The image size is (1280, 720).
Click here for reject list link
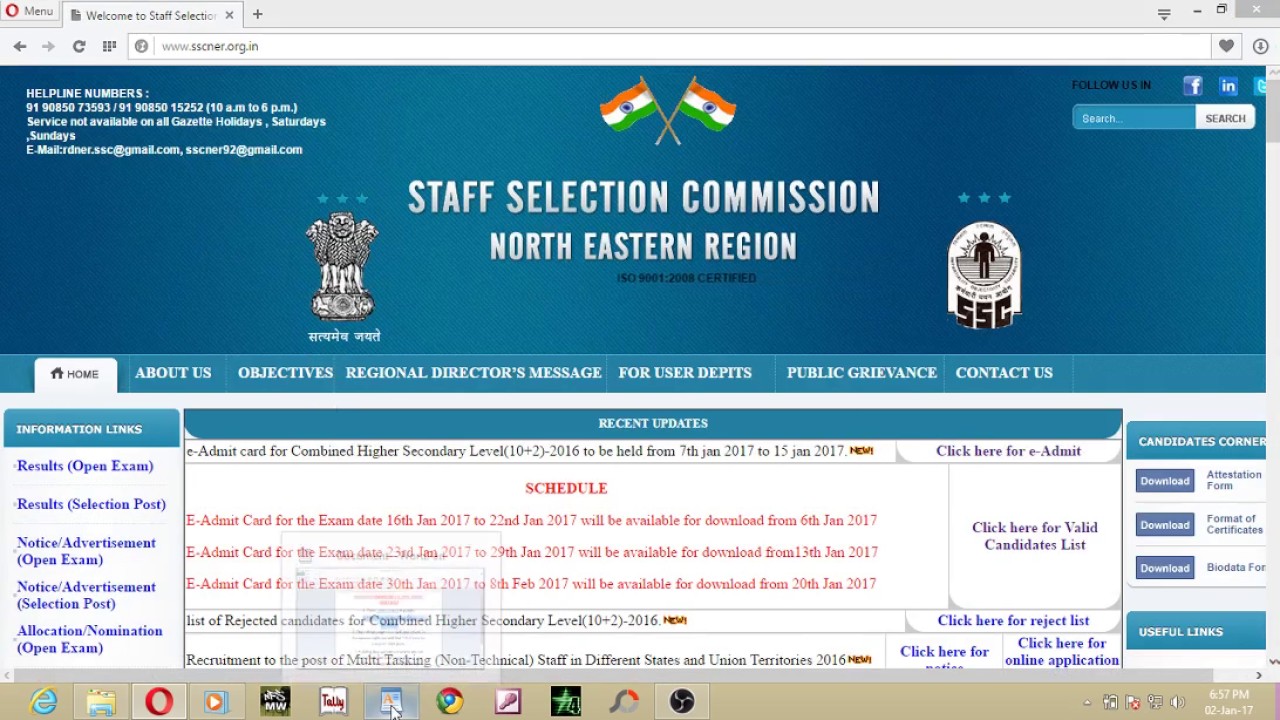[x=1013, y=621]
